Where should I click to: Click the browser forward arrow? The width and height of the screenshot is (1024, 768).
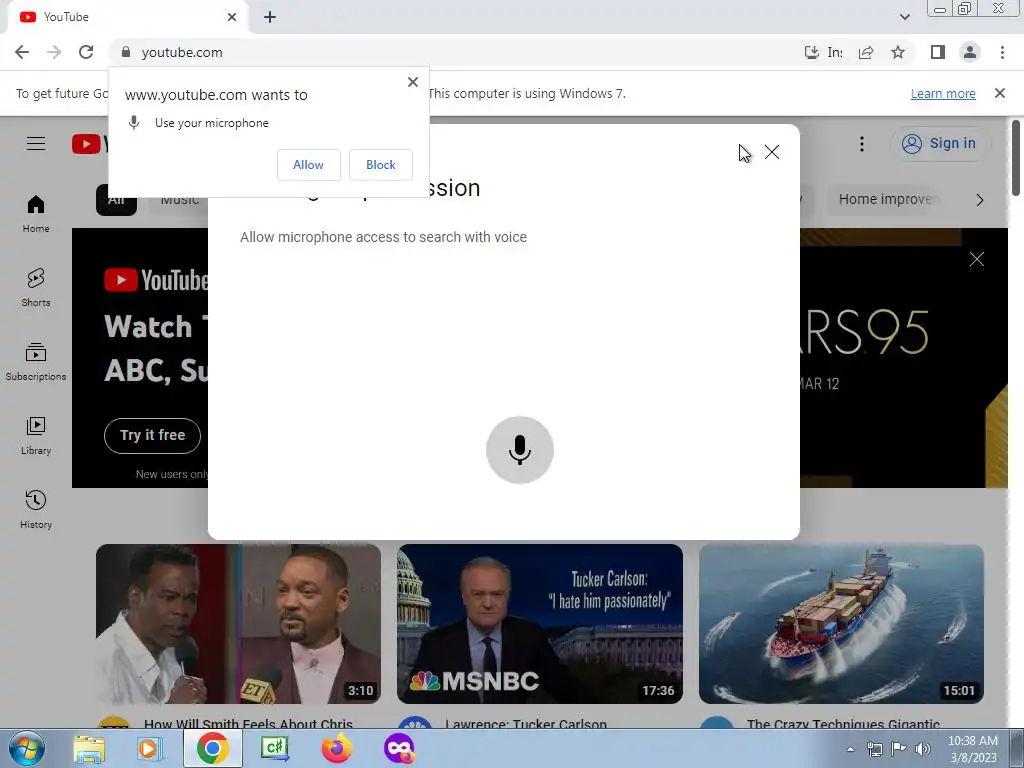[x=54, y=52]
